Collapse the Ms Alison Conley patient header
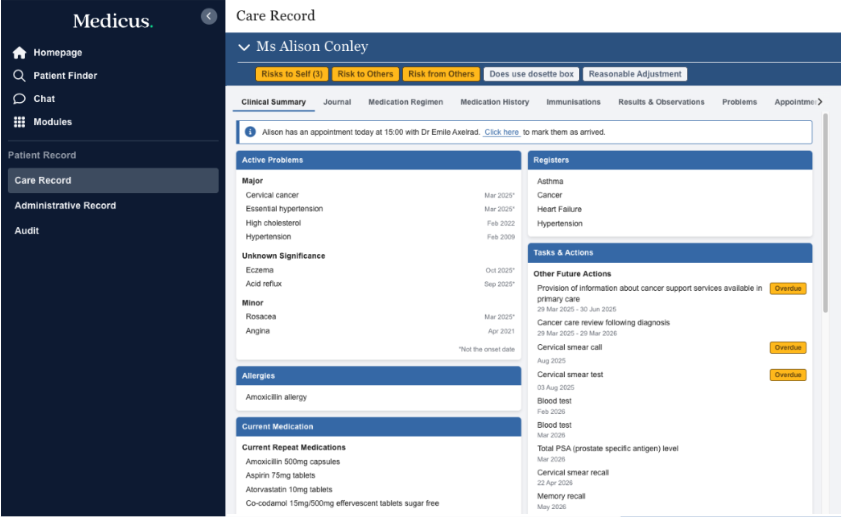Screen dimensions: 843x517 (x=244, y=47)
